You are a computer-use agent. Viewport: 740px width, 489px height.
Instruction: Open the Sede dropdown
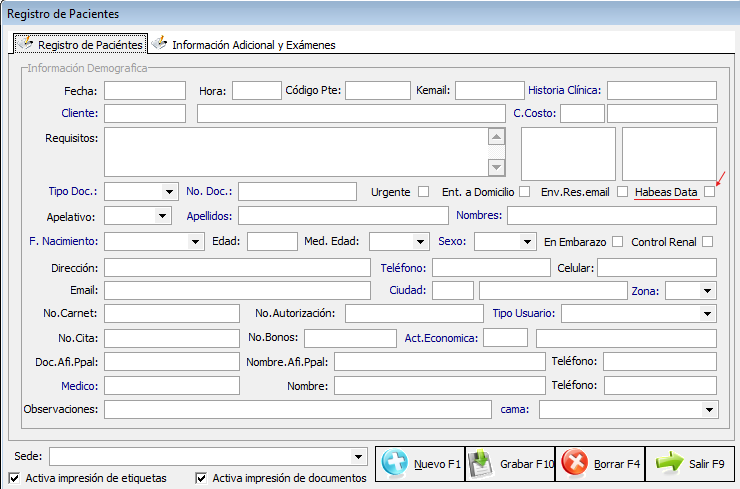[x=359, y=456]
